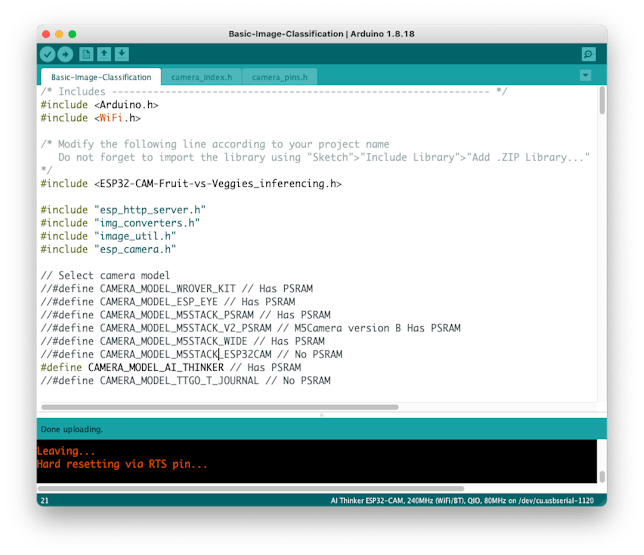
Task: Open the Serial Monitor
Action: [x=589, y=54]
